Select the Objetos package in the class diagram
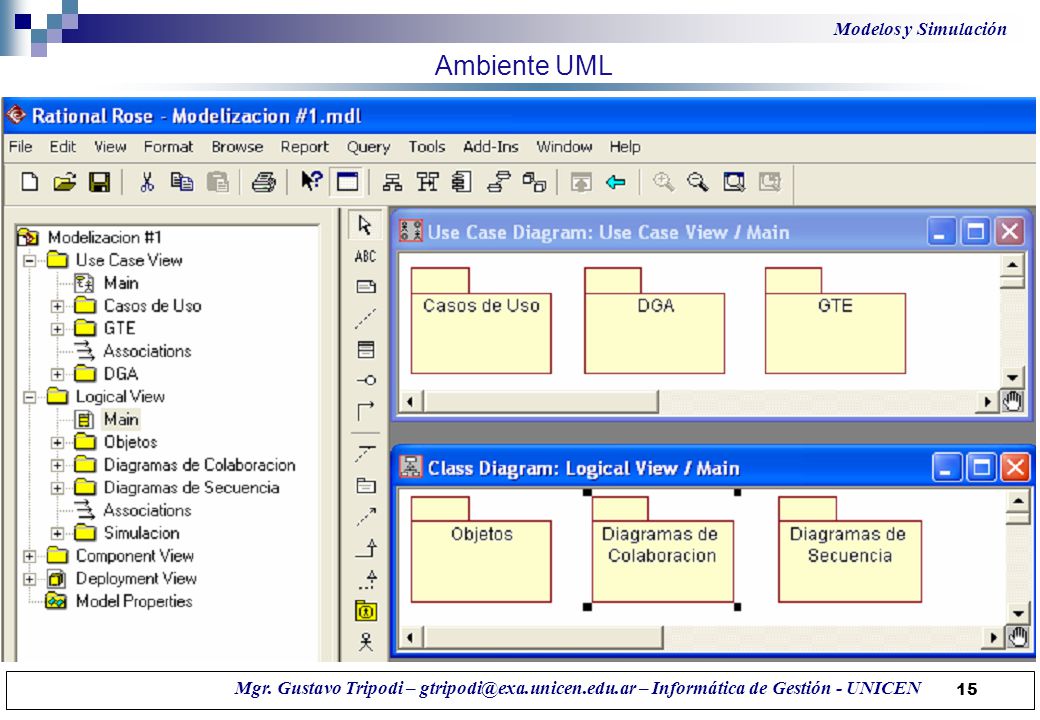This screenshot has width=1040, height=720. (x=481, y=550)
